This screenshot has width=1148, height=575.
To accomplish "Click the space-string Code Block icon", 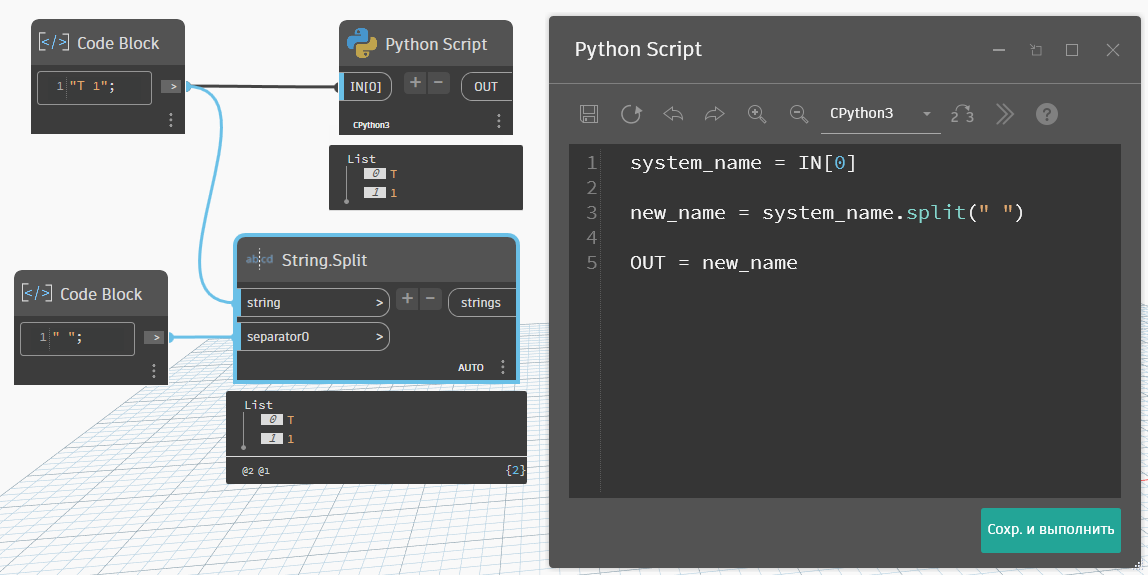I will (x=37, y=294).
